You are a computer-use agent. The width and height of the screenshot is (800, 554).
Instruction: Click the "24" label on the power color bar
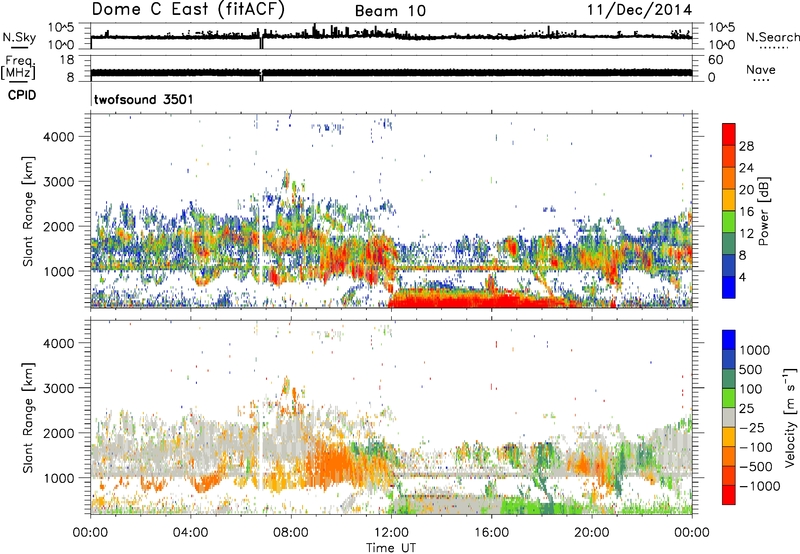746,168
